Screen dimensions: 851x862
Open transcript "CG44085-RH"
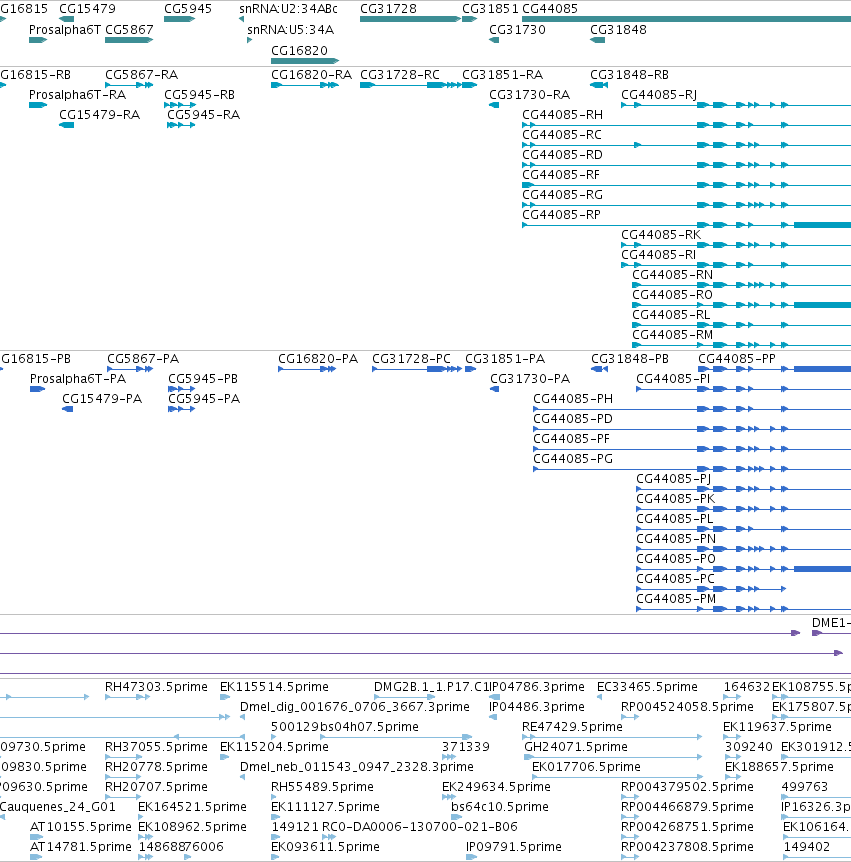pyautogui.click(x=562, y=115)
